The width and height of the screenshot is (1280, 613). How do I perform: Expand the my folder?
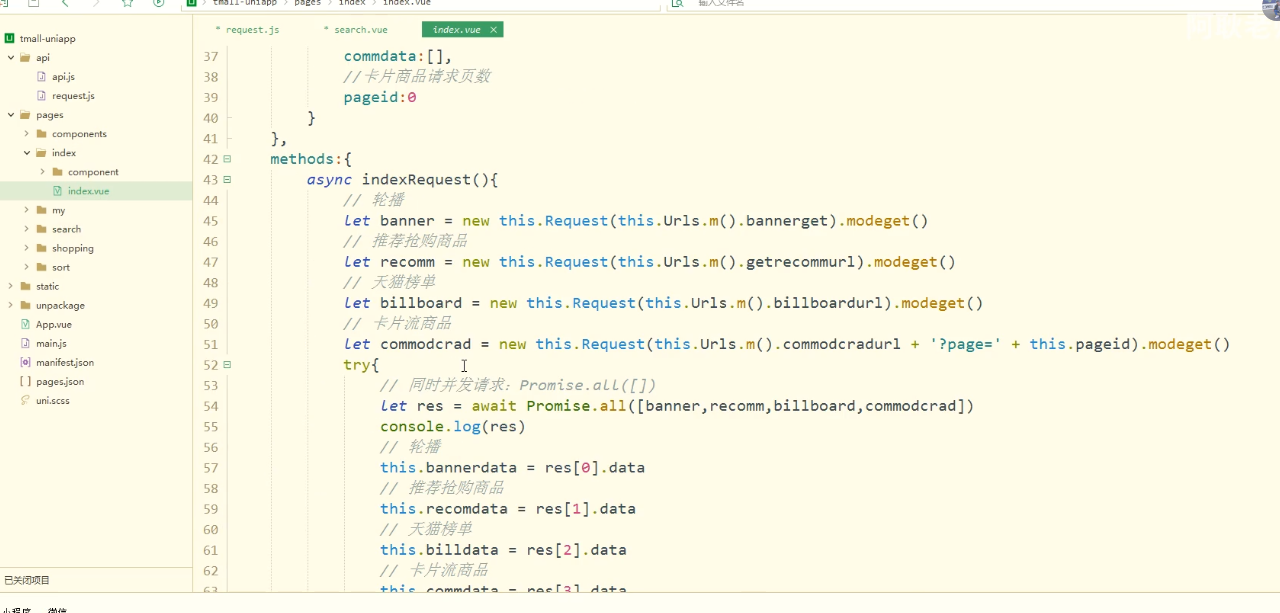pos(27,210)
